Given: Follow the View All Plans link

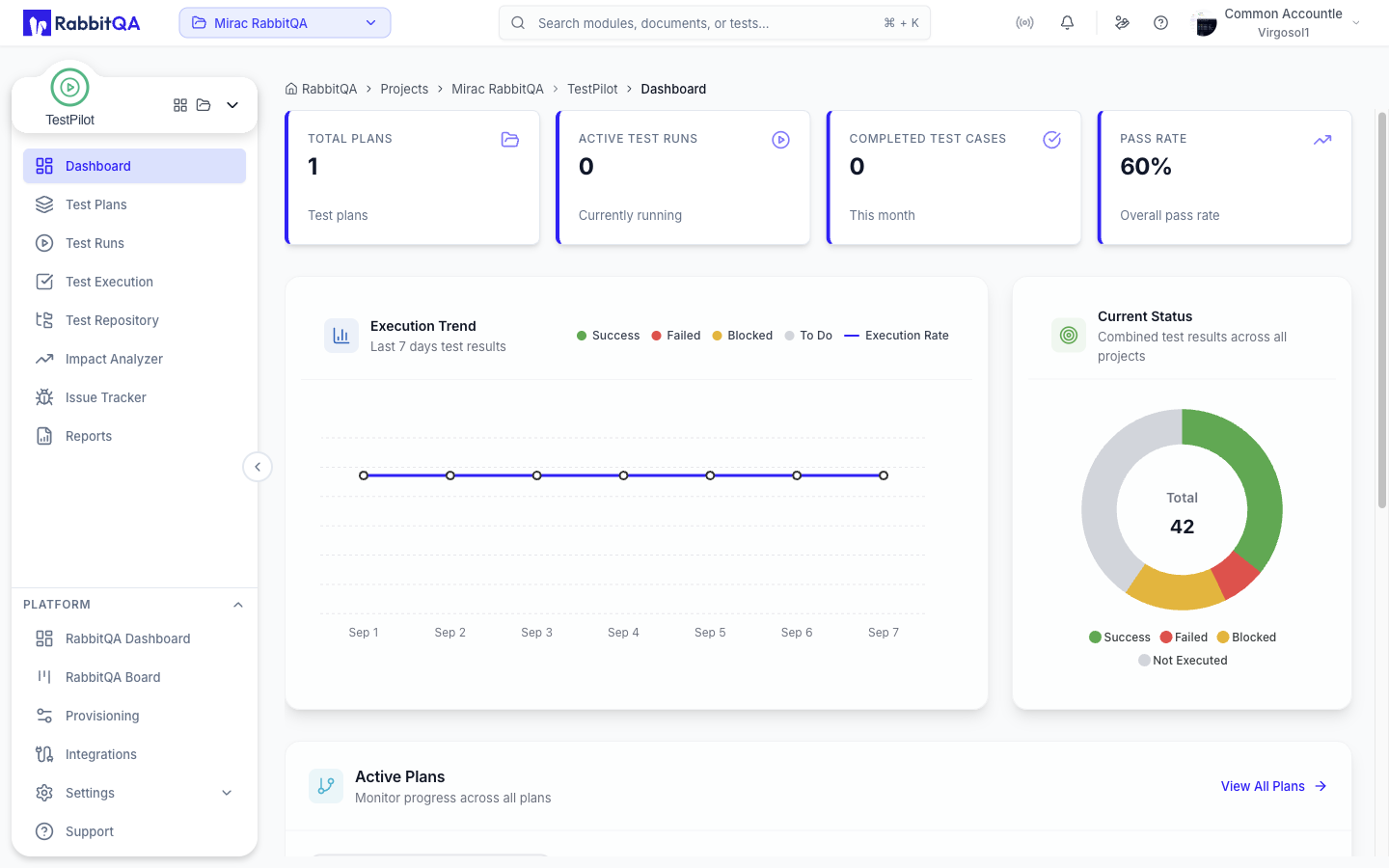Looking at the screenshot, I should [x=1274, y=786].
